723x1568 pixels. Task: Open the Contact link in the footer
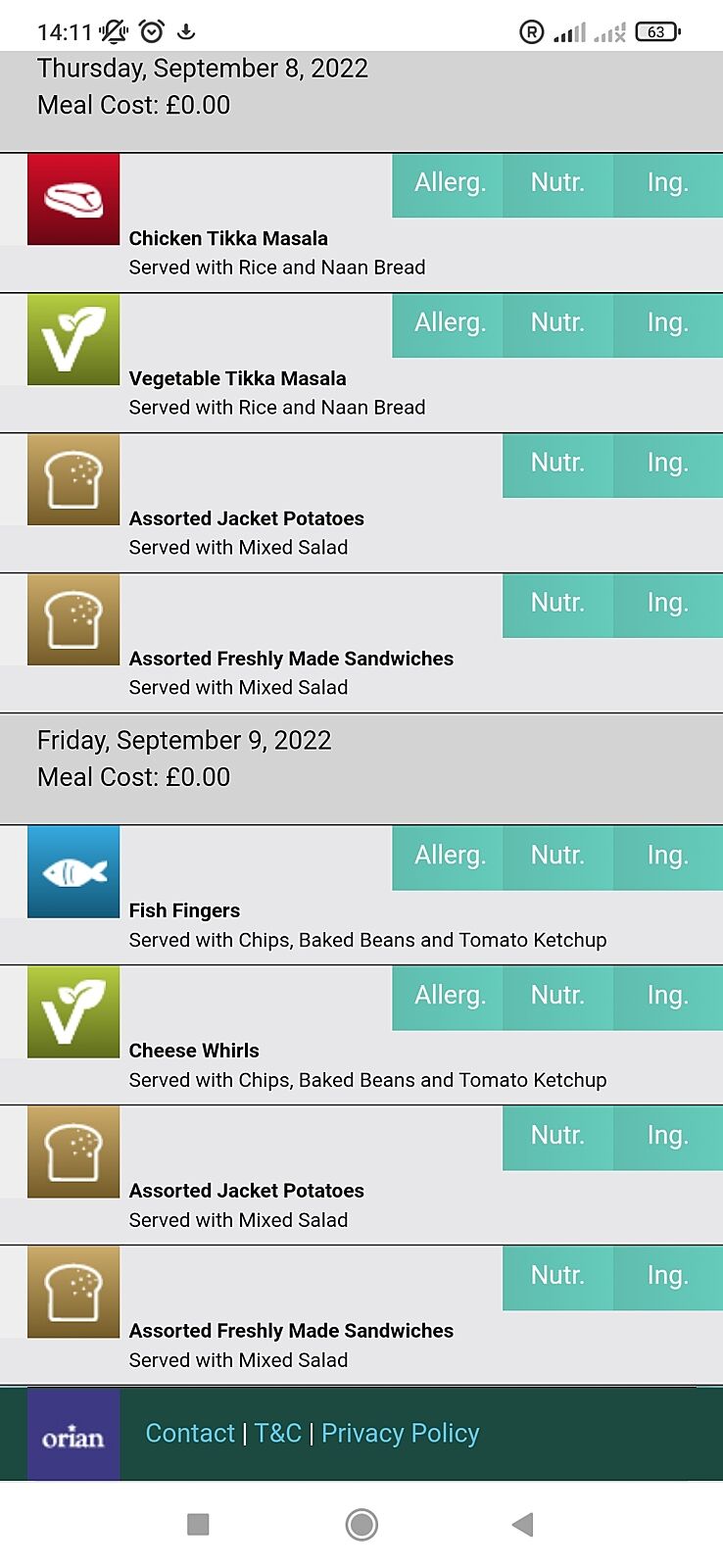click(190, 1434)
